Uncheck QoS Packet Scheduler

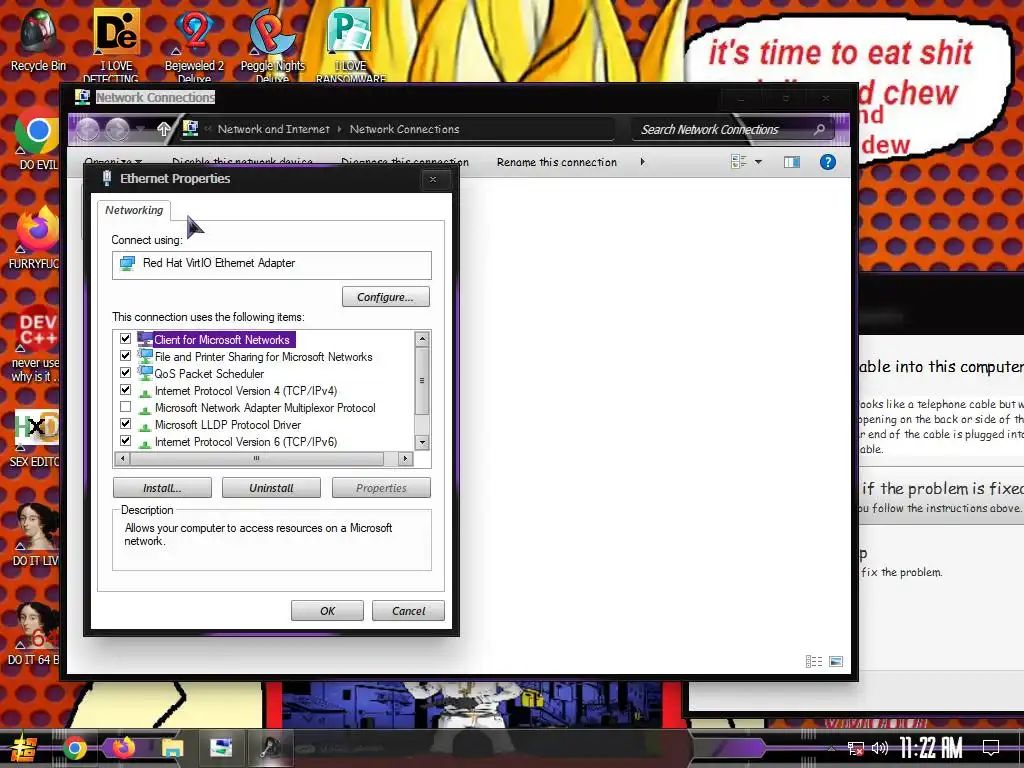125,372
